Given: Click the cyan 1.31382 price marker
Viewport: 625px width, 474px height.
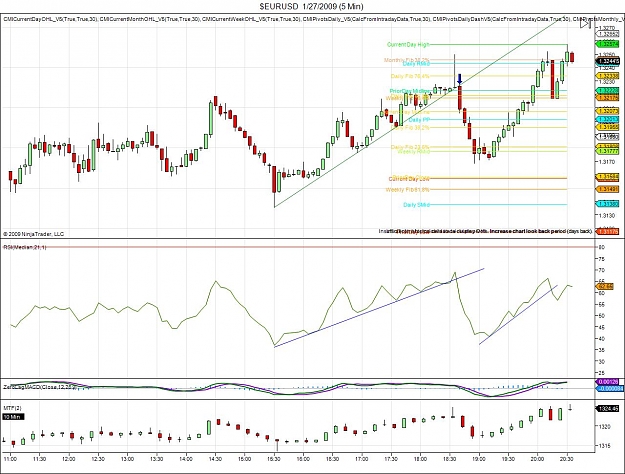Looking at the screenshot, I should point(607,204).
